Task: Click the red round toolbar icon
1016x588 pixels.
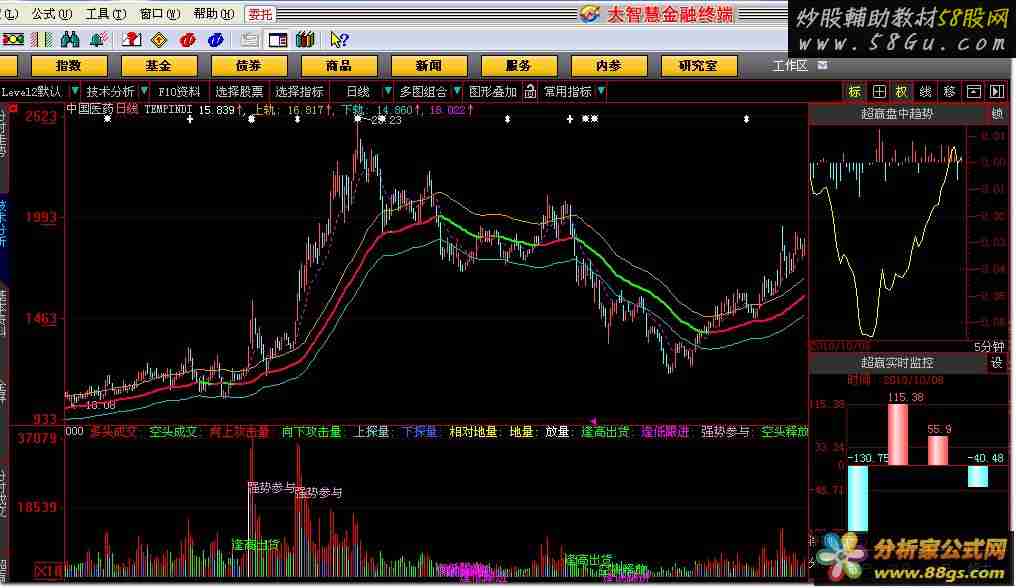Action: click(x=188, y=40)
